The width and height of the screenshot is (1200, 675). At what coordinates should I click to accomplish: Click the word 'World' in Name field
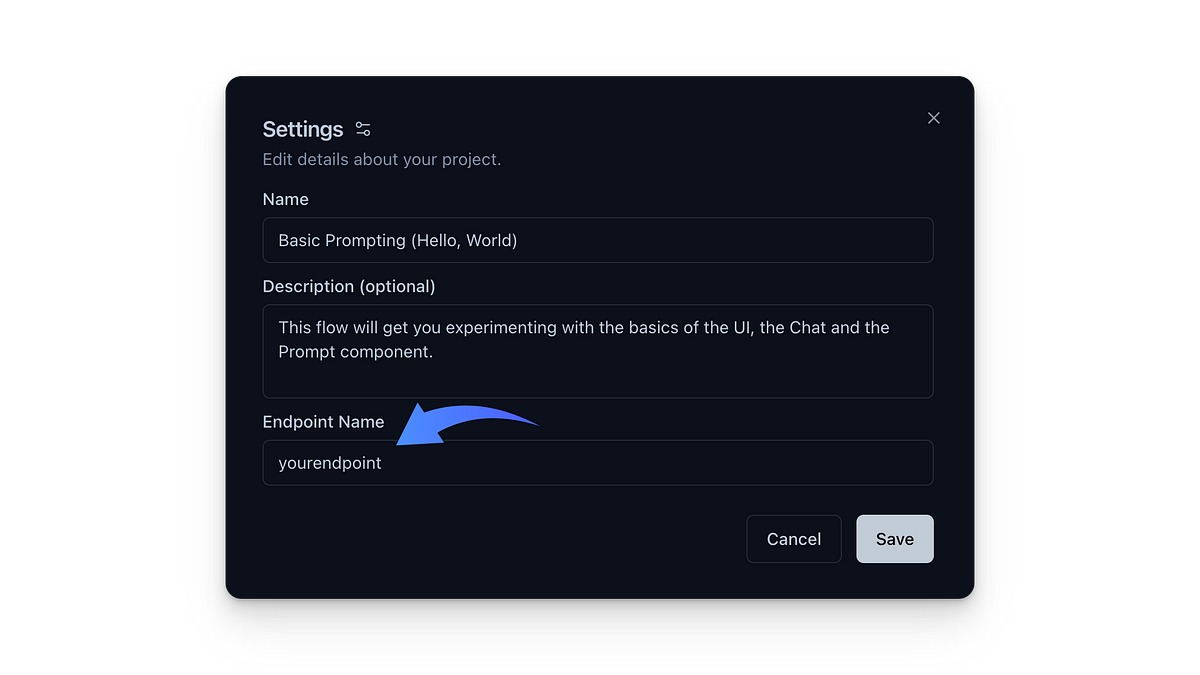click(x=489, y=240)
